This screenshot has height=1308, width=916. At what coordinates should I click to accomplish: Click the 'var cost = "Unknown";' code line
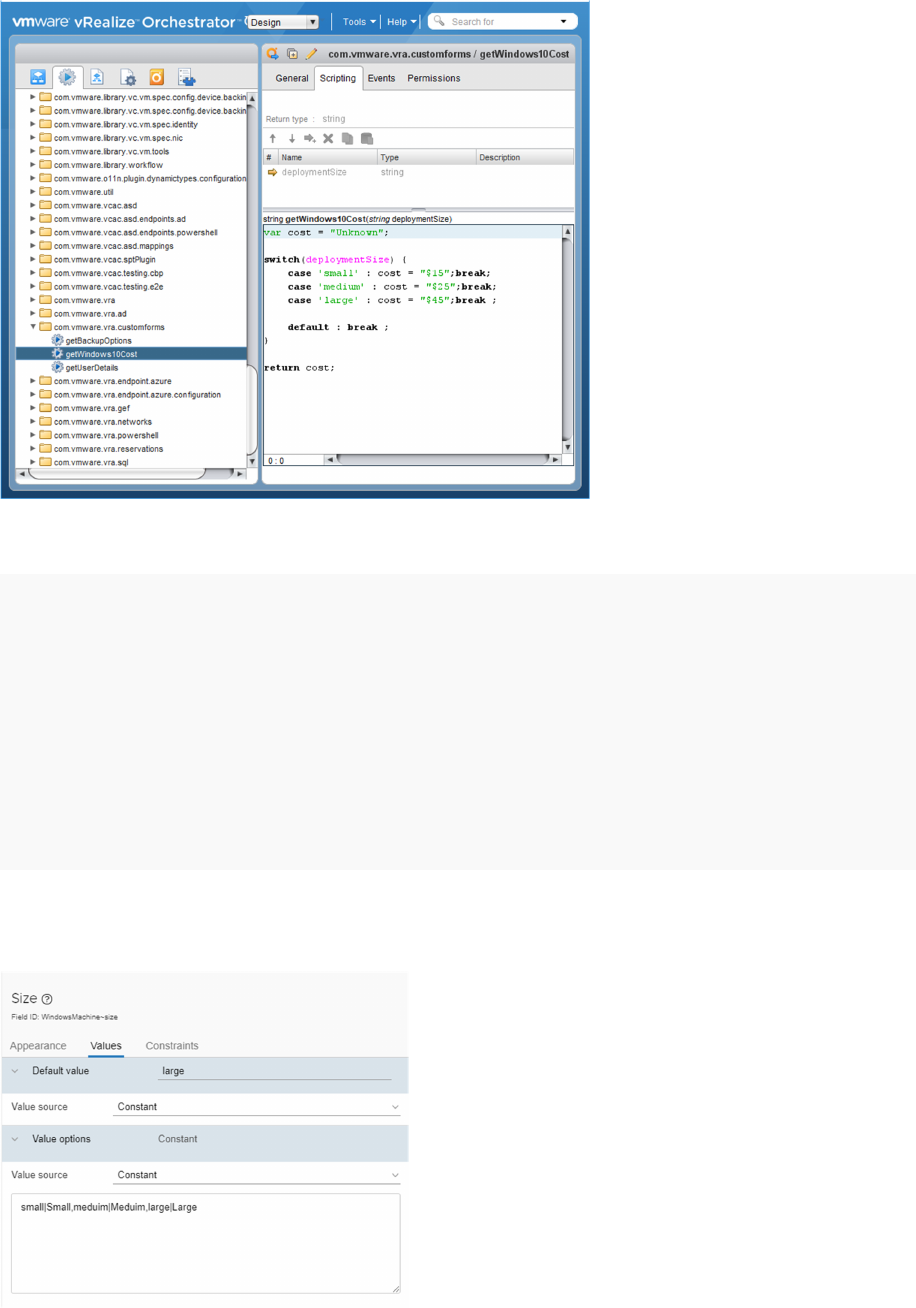click(x=325, y=231)
